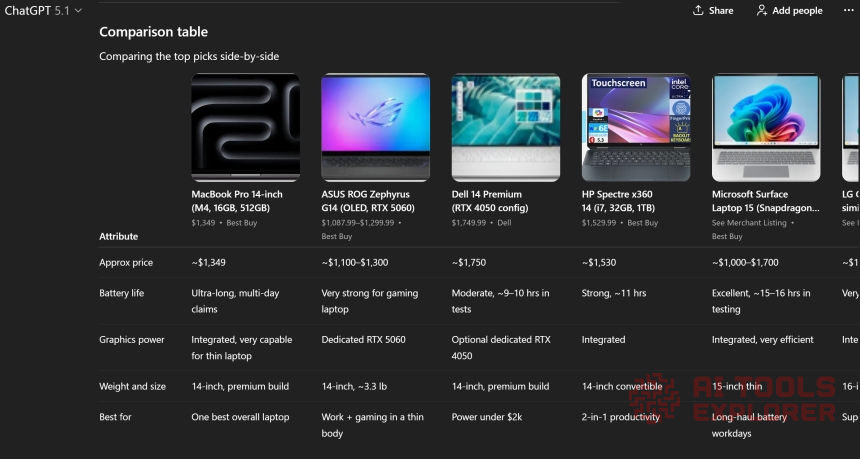Open the ASUS ROG Zephyrus G14 product image

pyautogui.click(x=376, y=127)
